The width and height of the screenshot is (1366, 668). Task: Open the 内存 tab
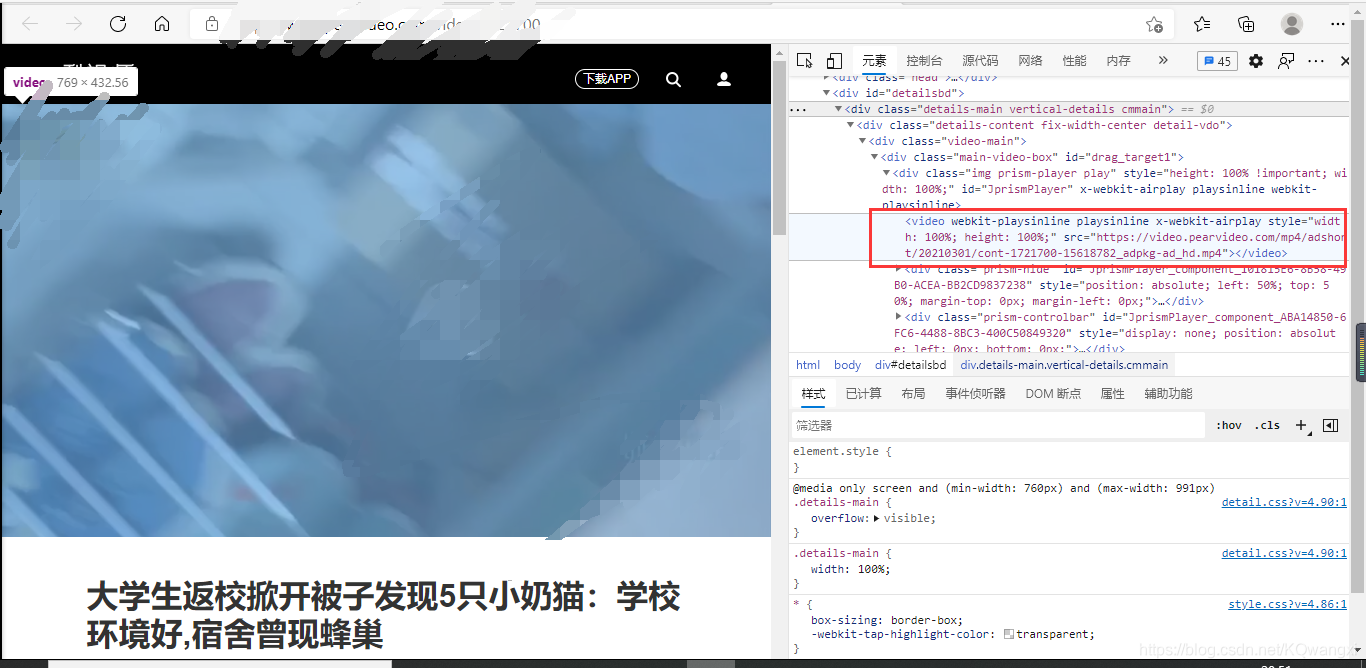click(1118, 61)
